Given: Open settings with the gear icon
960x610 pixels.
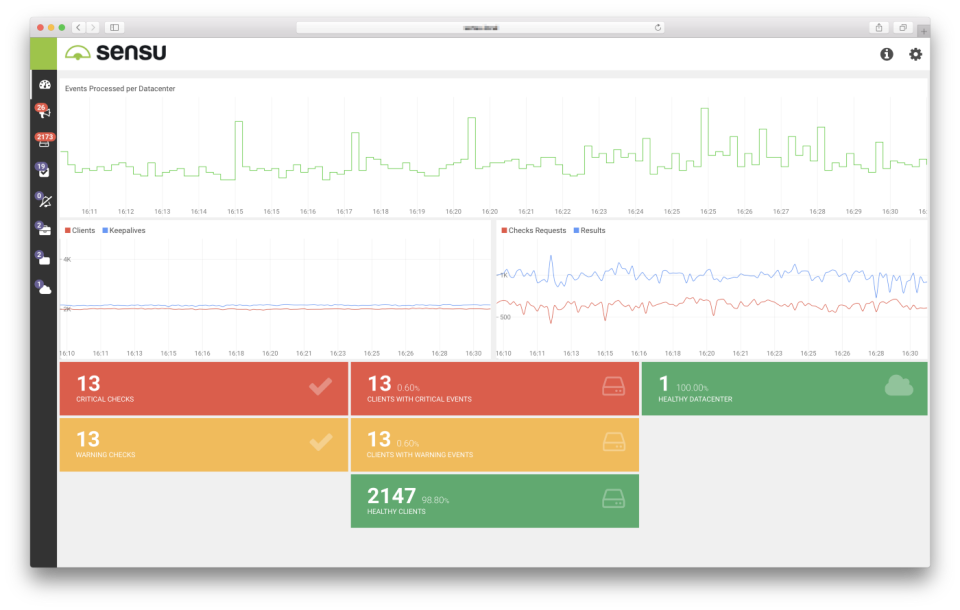Looking at the screenshot, I should pos(914,55).
